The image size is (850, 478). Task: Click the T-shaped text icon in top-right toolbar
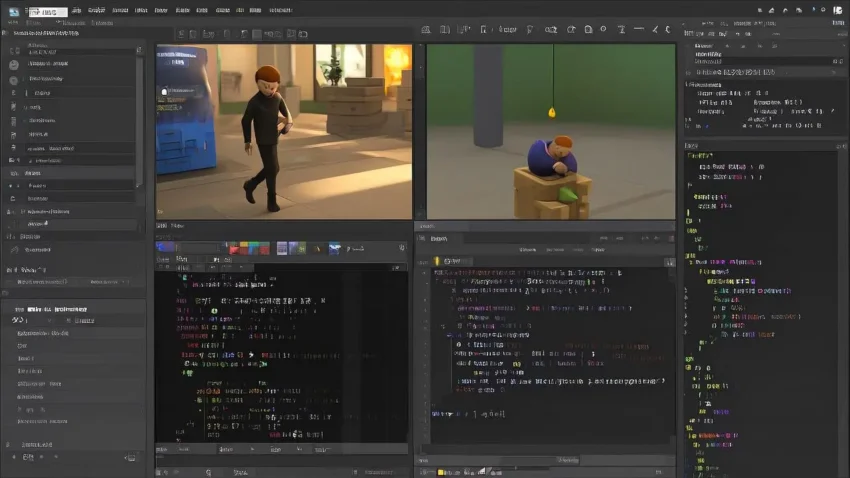pos(621,29)
